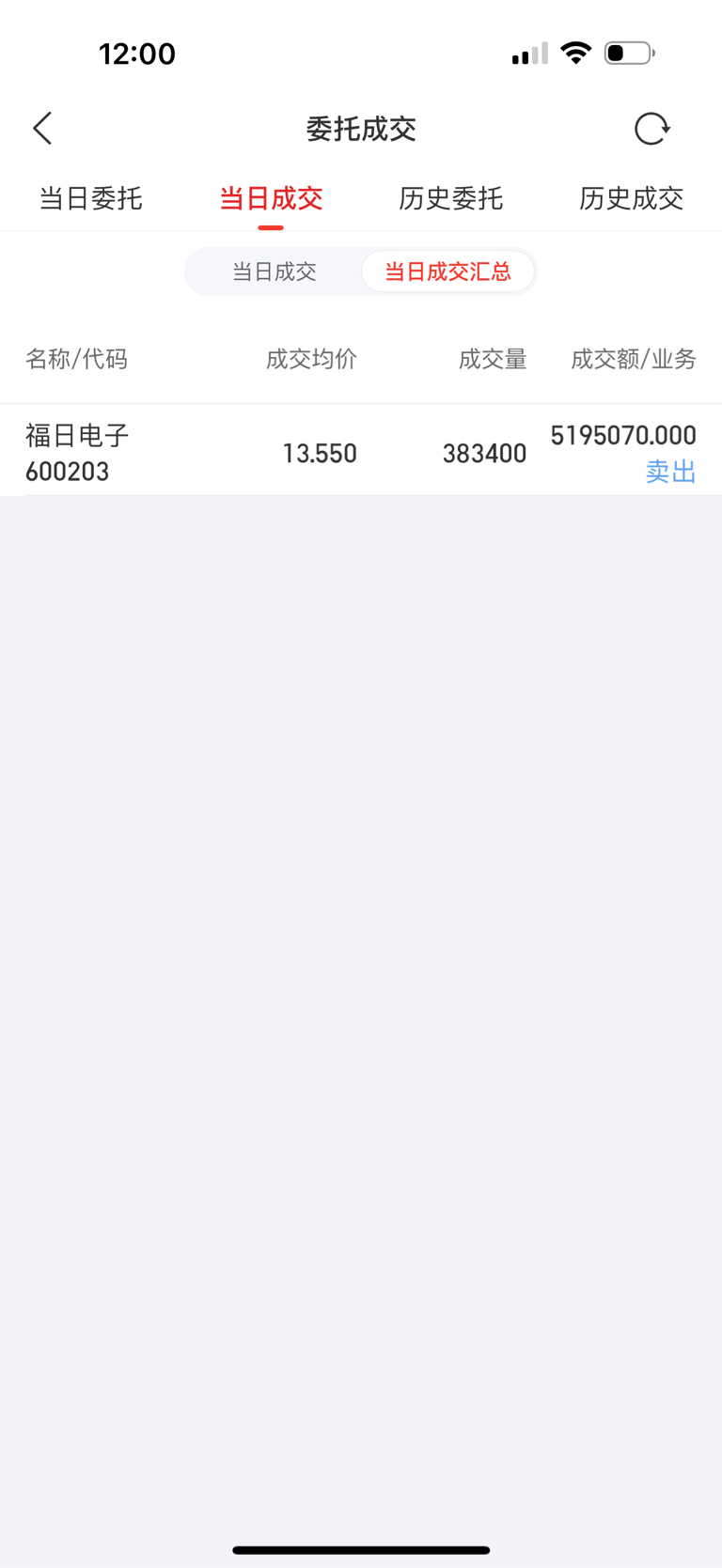This screenshot has width=722, height=1568.
Task: Tap the 成交均价 column header
Action: (x=311, y=359)
